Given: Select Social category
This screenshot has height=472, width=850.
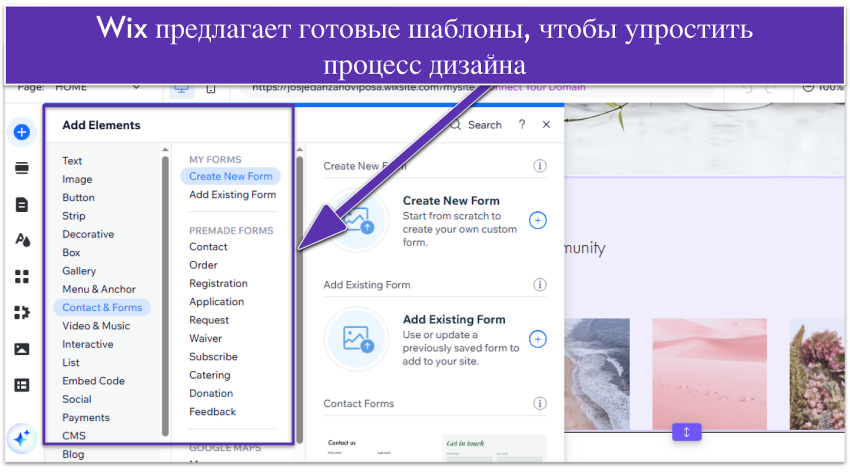Looking at the screenshot, I should click(x=76, y=399).
